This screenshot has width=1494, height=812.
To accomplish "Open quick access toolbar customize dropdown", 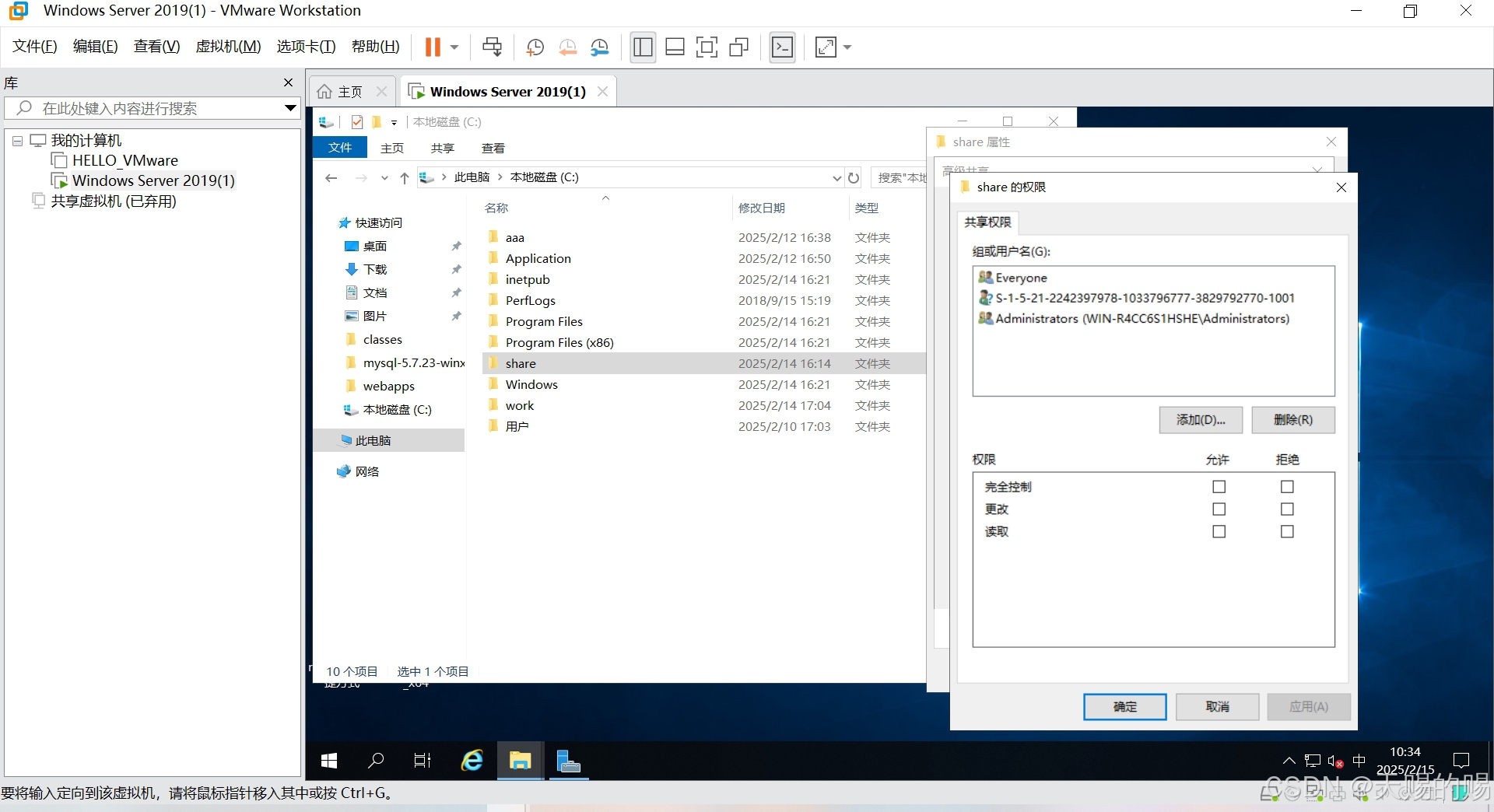I will click(395, 123).
